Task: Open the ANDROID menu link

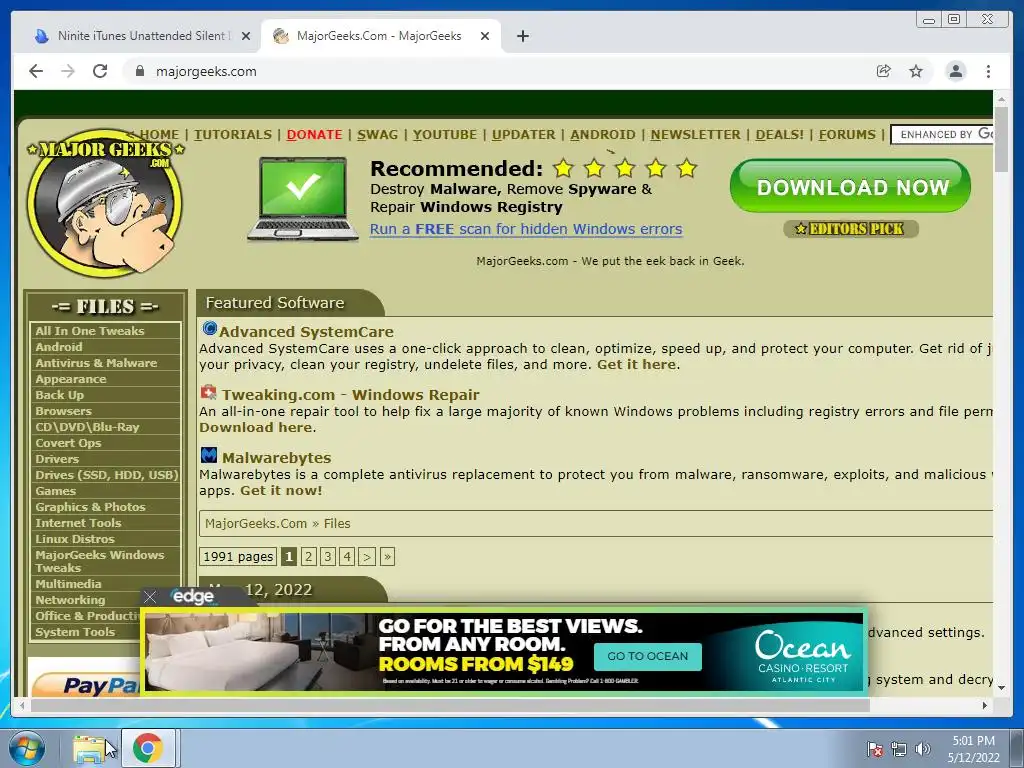Action: pos(603,135)
